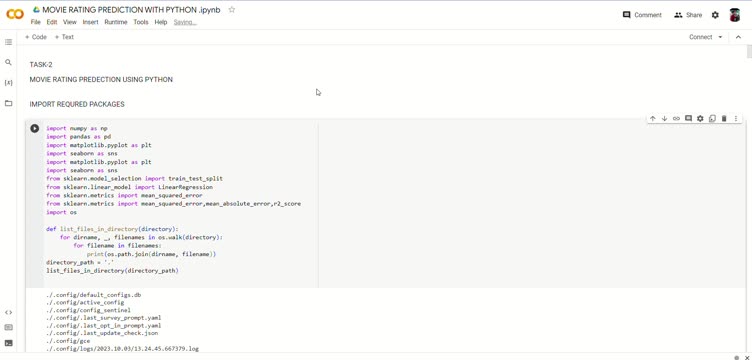
Task: Run the imports code cell
Action: [x=35, y=128]
